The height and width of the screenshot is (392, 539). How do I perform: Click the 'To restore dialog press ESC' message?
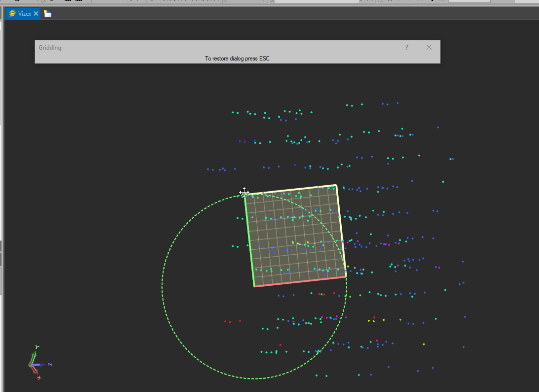237,58
